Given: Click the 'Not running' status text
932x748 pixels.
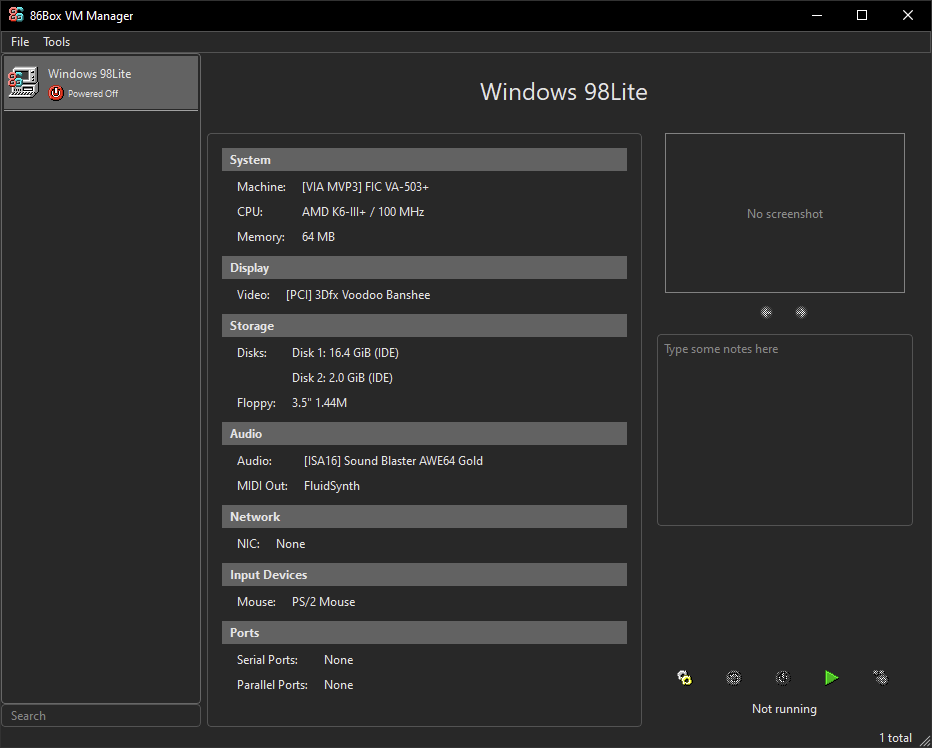Looking at the screenshot, I should tap(784, 709).
